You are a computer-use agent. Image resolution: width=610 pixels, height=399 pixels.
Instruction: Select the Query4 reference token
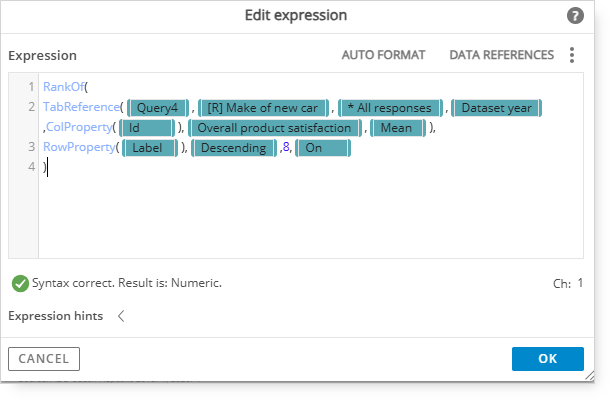click(x=158, y=108)
